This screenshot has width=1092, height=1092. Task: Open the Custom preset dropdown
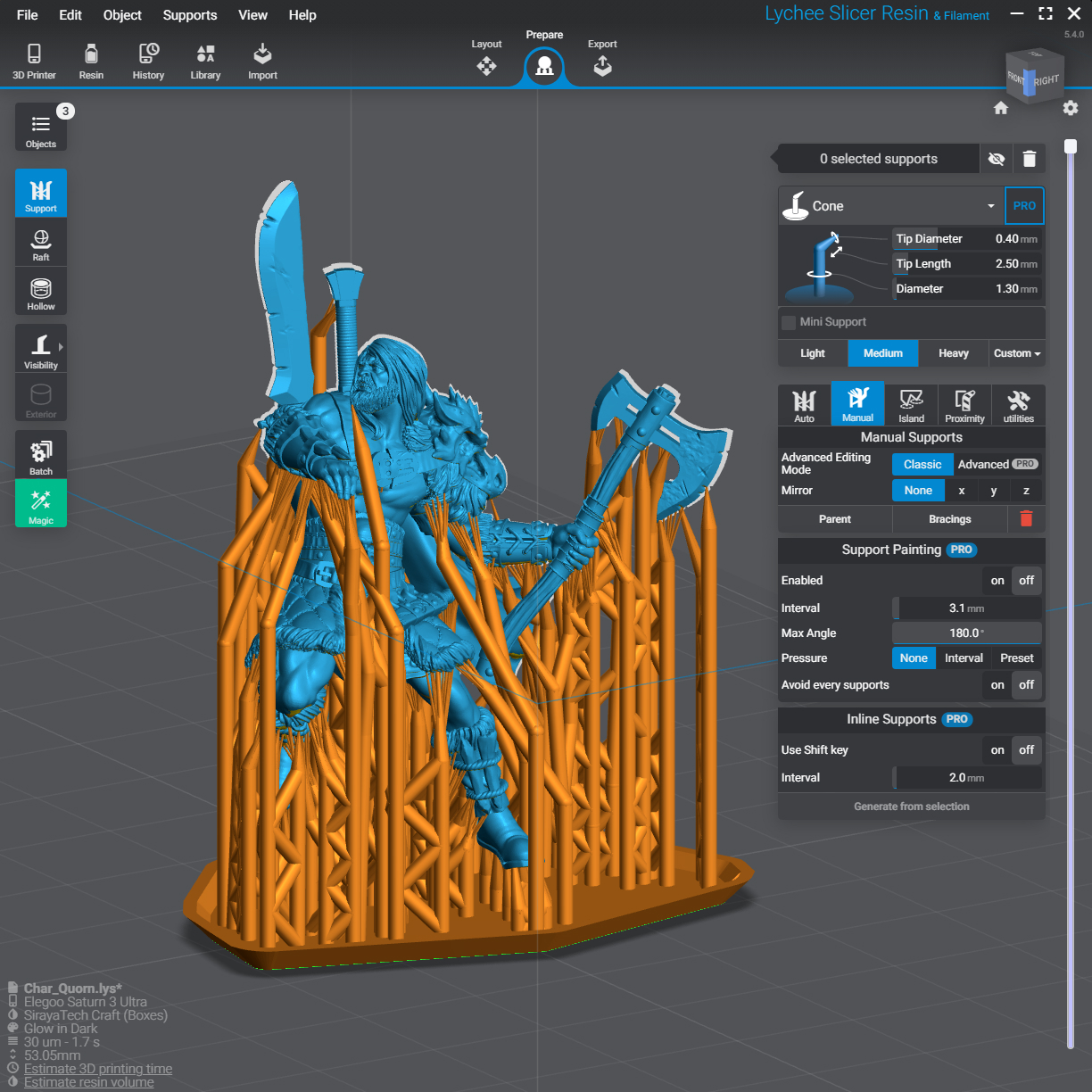pos(1017,353)
